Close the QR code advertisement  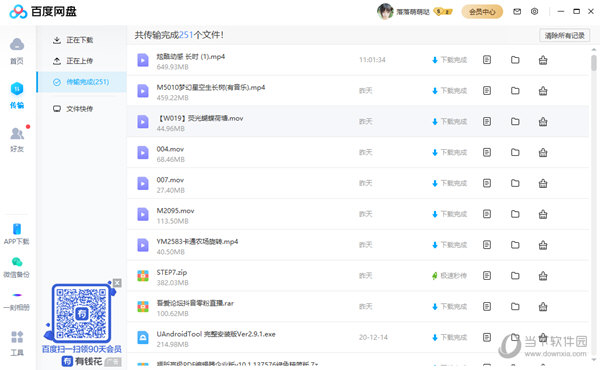[117, 283]
